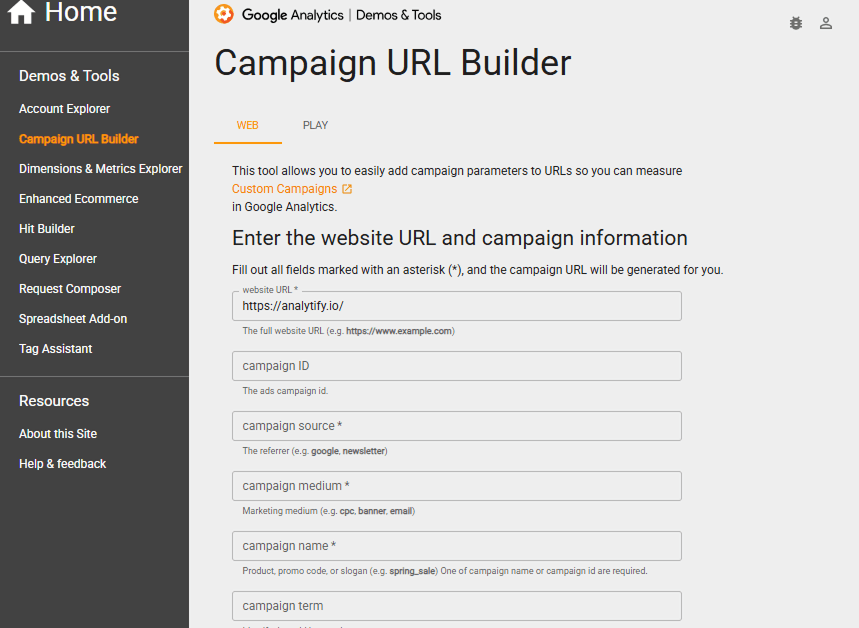The height and width of the screenshot is (628, 859).
Task: Open Query Explorer from sidebar
Action: pyautogui.click(x=58, y=259)
